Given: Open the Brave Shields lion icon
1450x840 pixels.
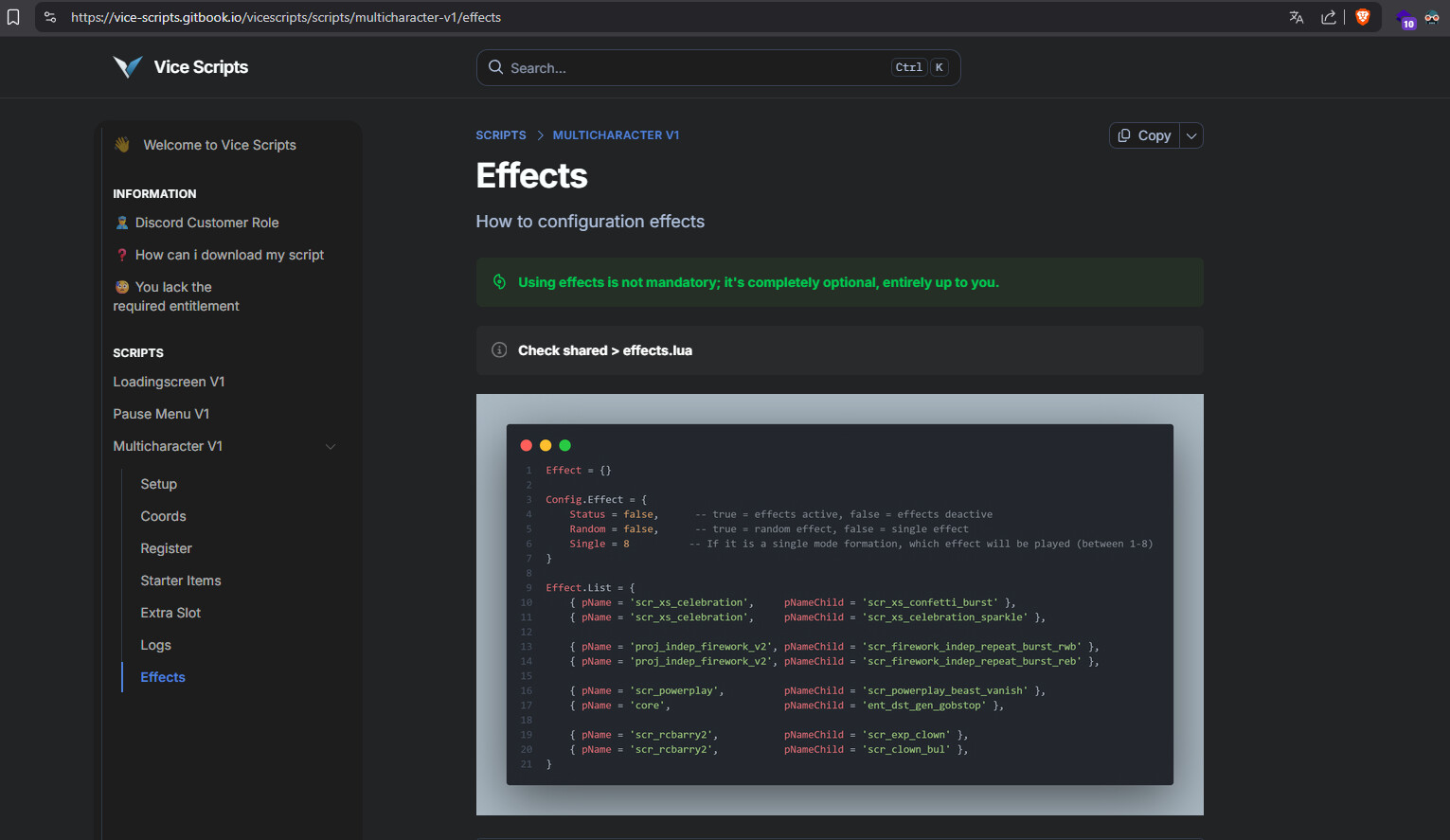Looking at the screenshot, I should tap(1363, 17).
